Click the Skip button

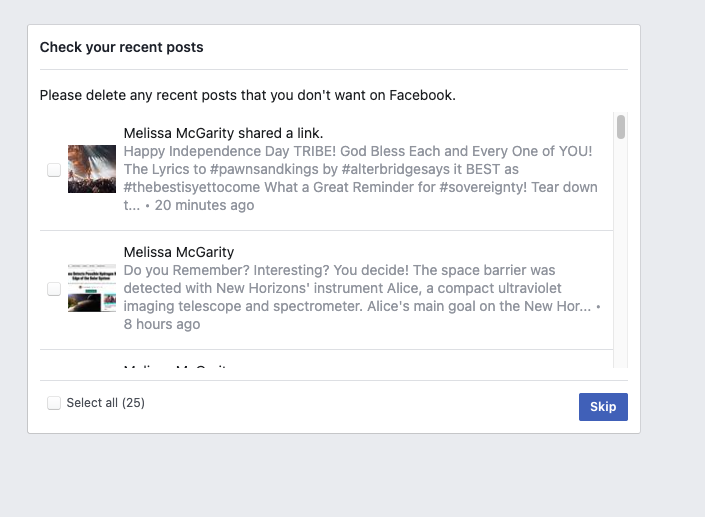tap(603, 407)
